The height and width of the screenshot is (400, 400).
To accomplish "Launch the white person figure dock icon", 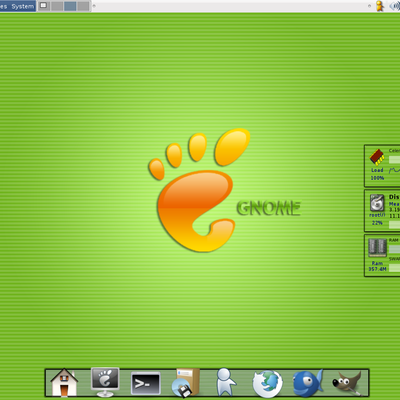I will point(226,382).
